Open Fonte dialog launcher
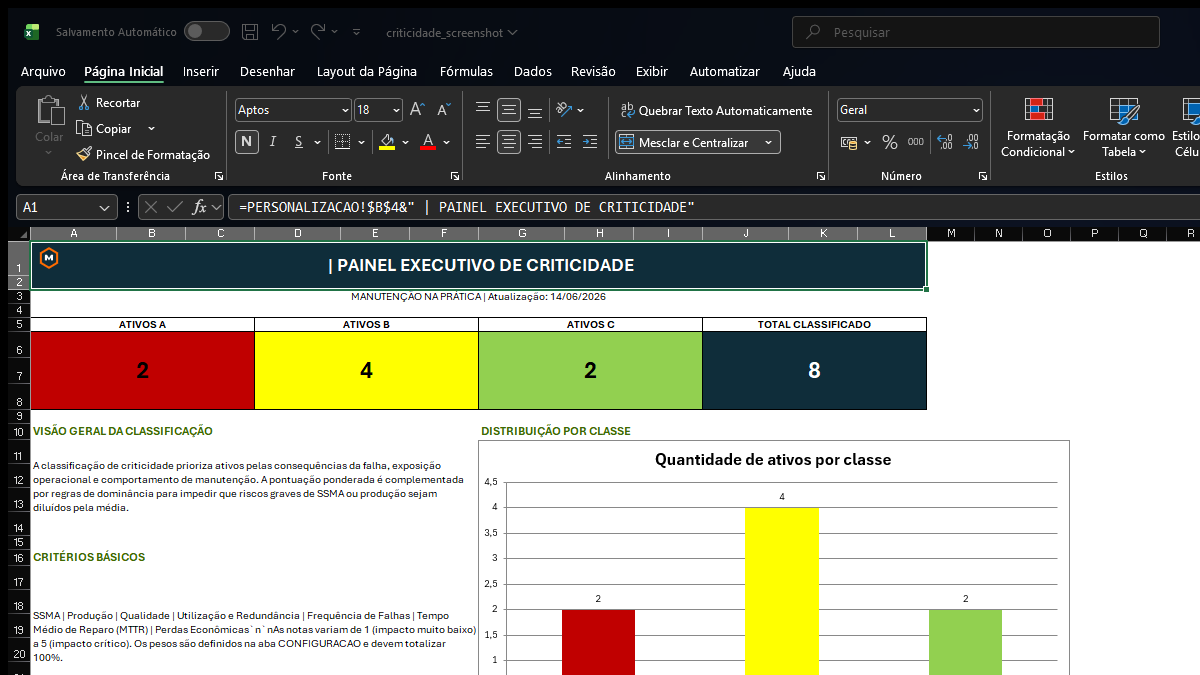Screen dimensions: 1200x675 455,176
